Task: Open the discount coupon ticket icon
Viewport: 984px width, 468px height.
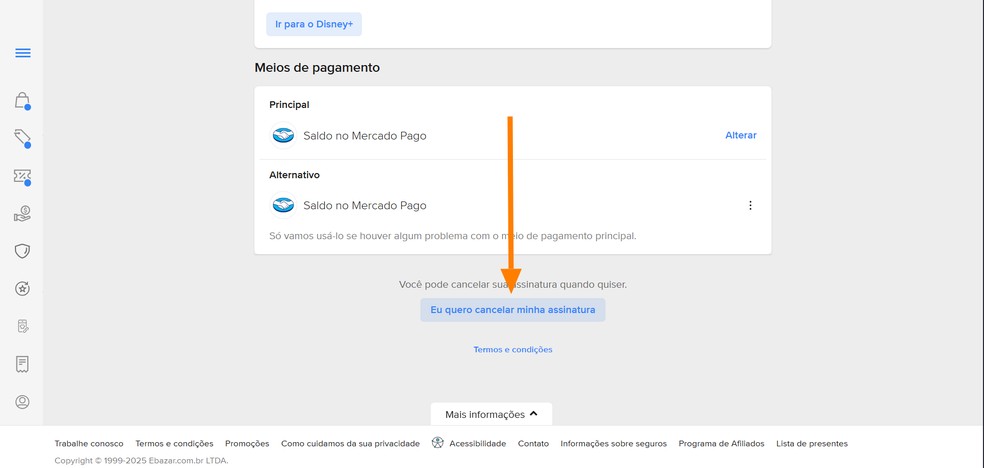Action: coord(22,176)
